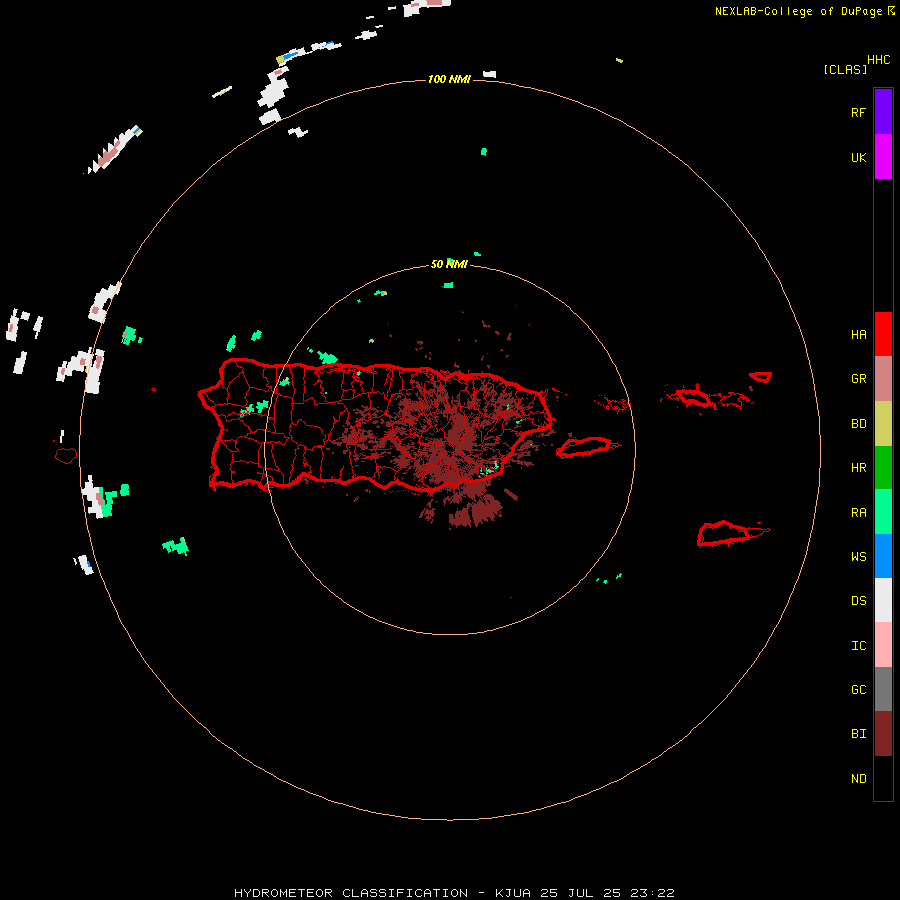Click the Mona island outline west of Puerto Rico
The width and height of the screenshot is (900, 900).
(65, 456)
